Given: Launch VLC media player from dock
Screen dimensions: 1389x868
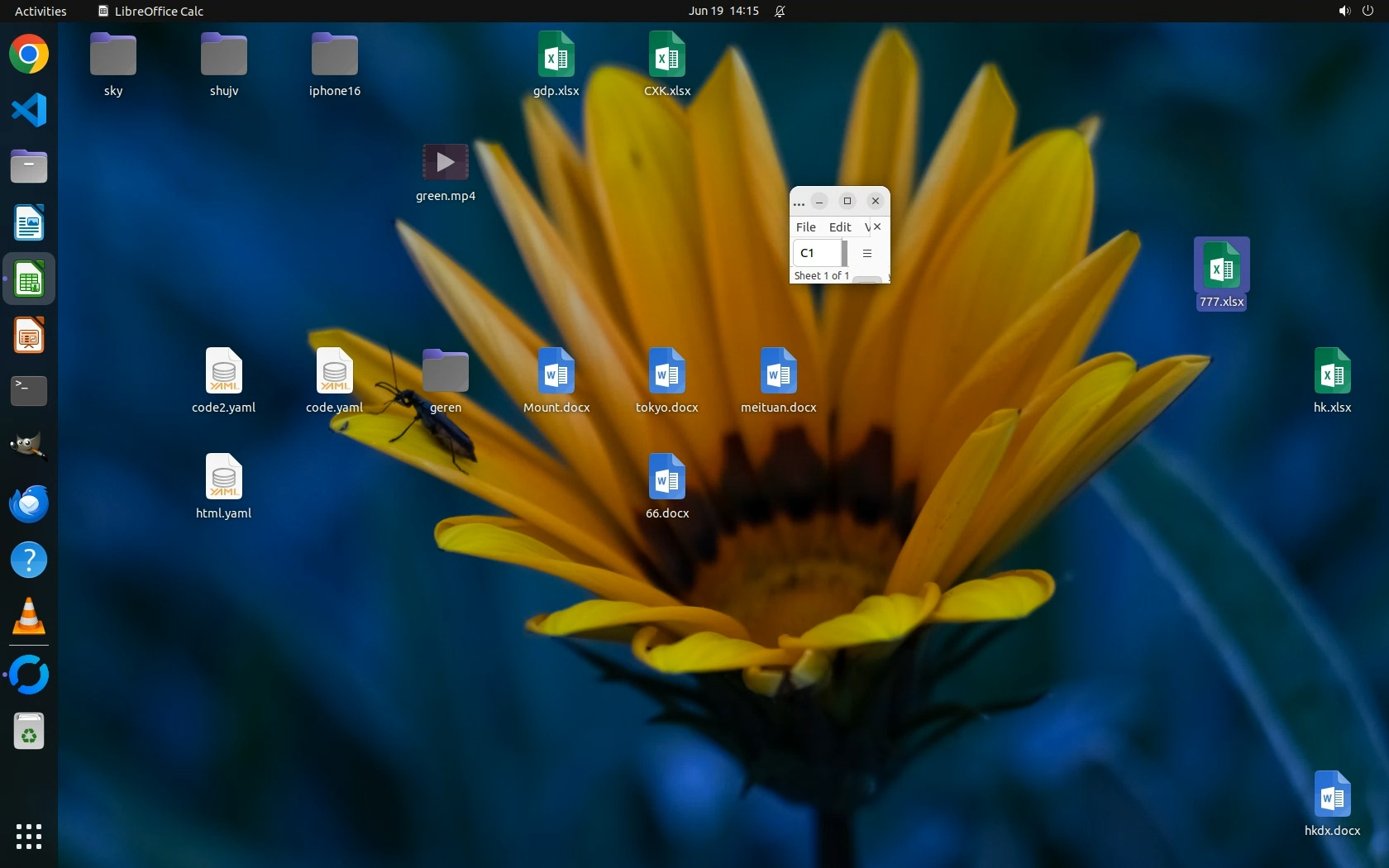Looking at the screenshot, I should pos(29,617).
